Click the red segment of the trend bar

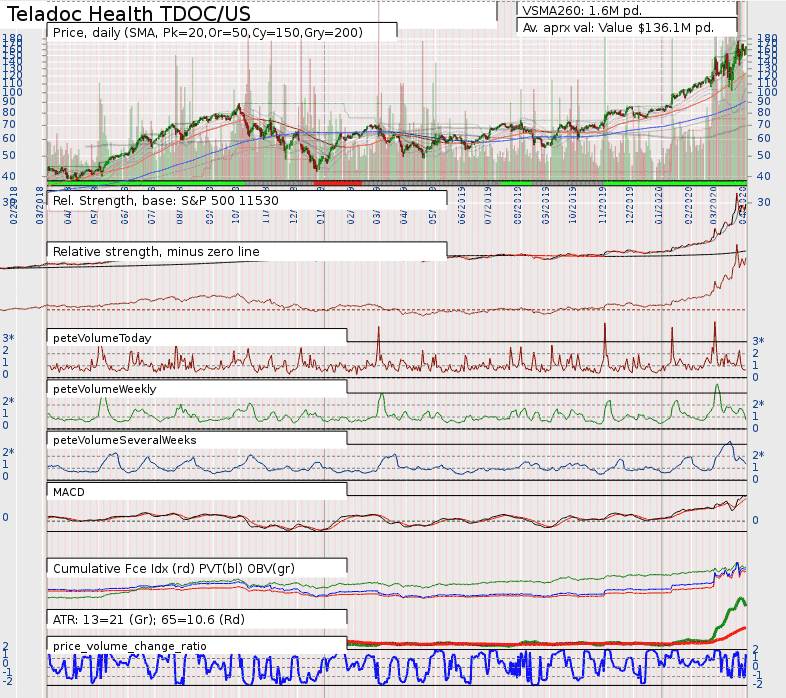pyautogui.click(x=338, y=183)
